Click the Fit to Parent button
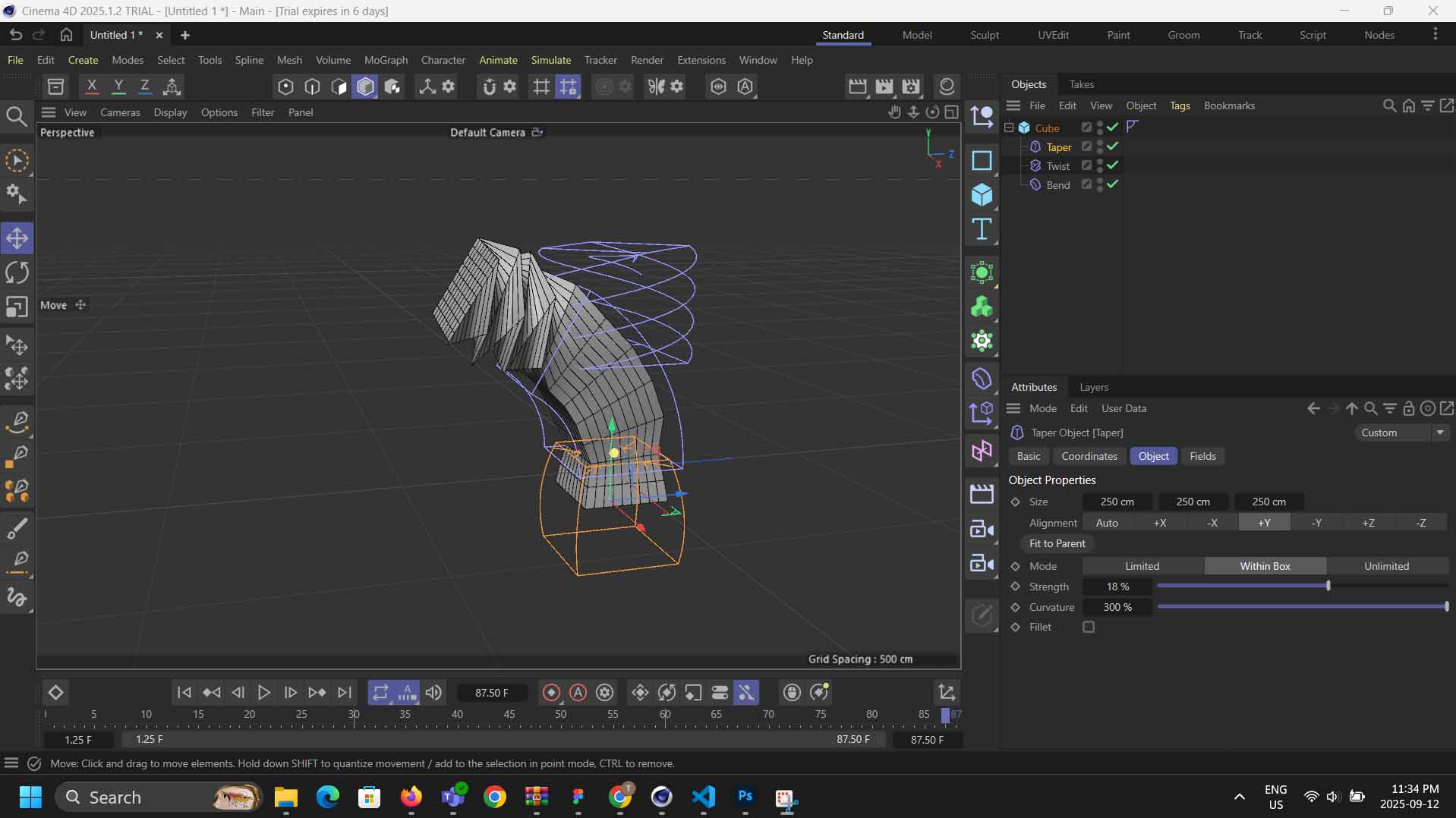 1057,543
